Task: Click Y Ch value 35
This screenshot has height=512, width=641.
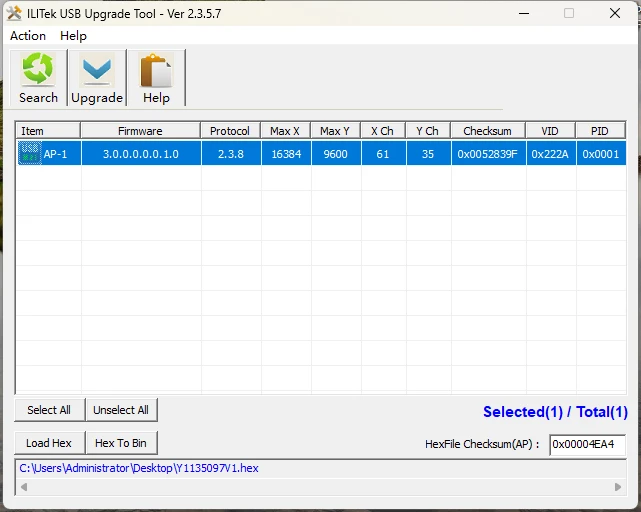Action: 428,154
